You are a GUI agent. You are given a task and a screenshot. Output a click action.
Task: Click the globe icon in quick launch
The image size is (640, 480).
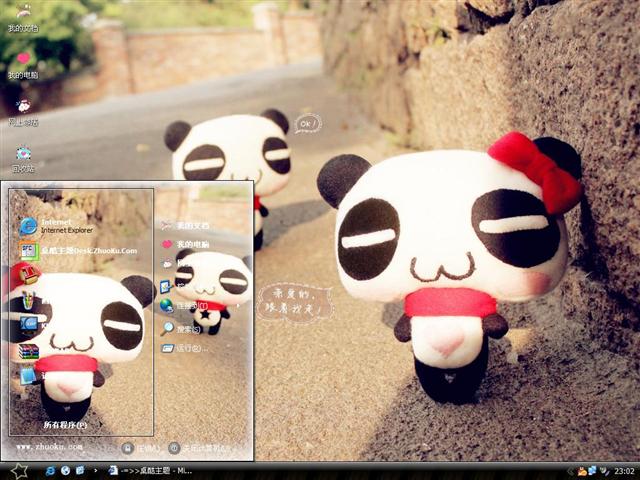65,471
